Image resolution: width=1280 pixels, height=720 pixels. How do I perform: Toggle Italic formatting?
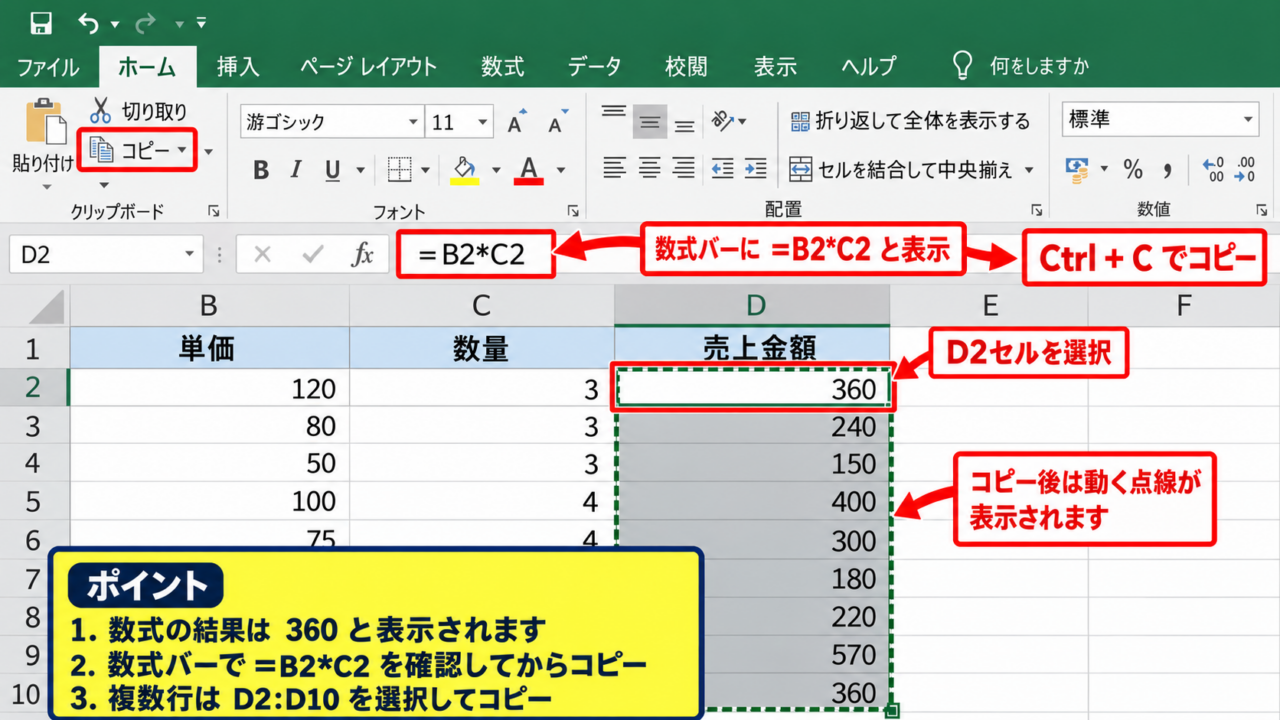(296, 170)
